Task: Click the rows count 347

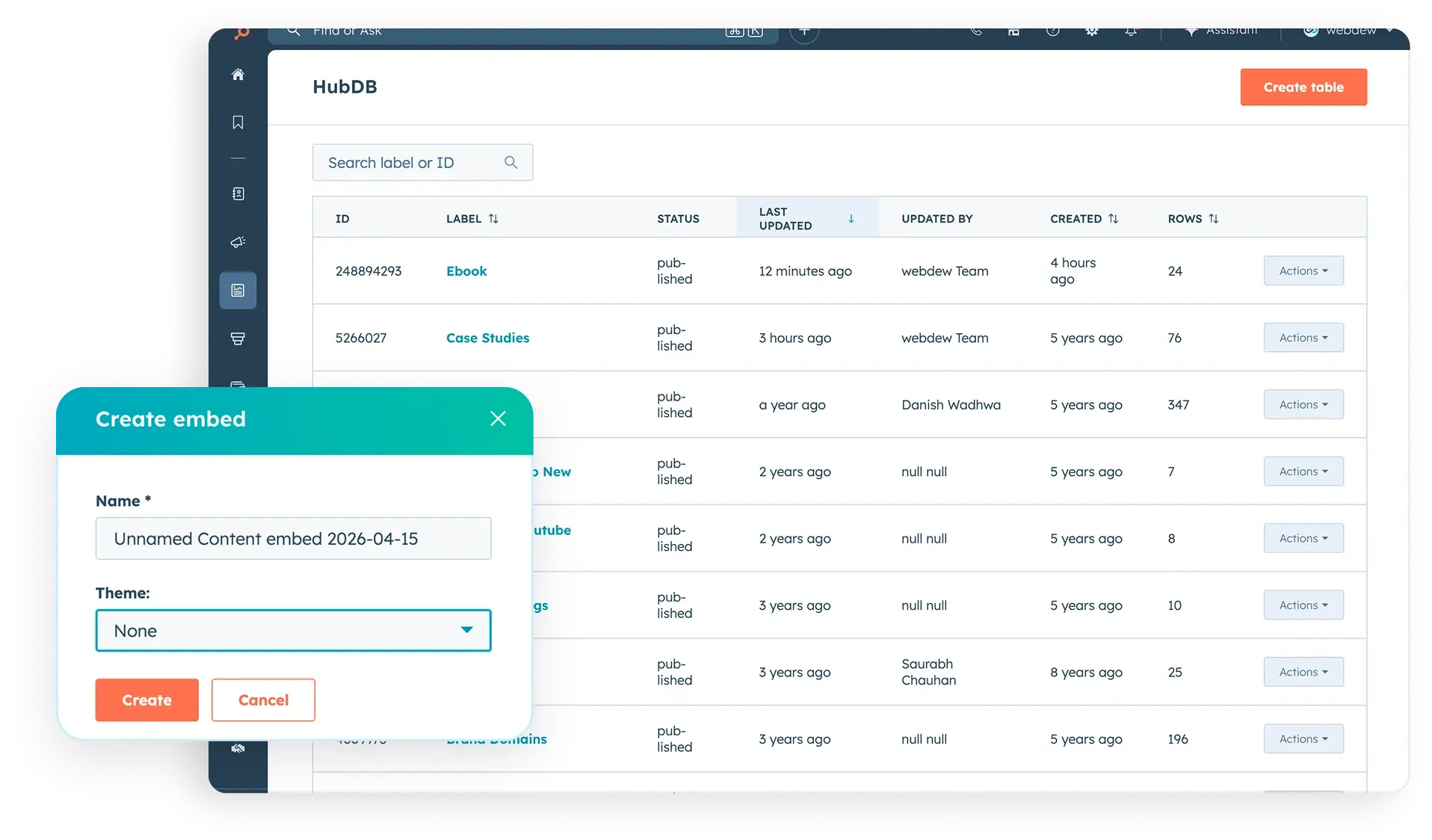Action: tap(1178, 405)
